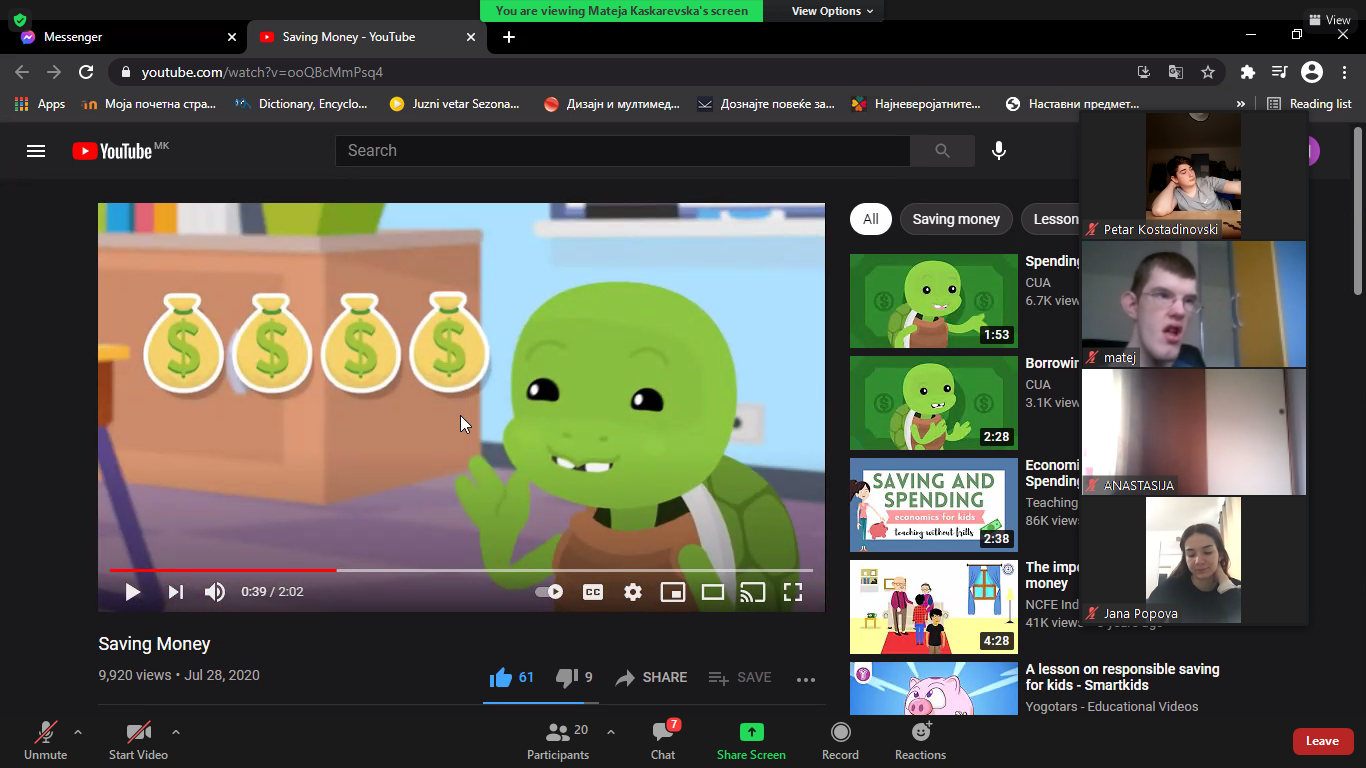Like the video with thumbs up
Screen dimensions: 1366x768
tap(501, 678)
